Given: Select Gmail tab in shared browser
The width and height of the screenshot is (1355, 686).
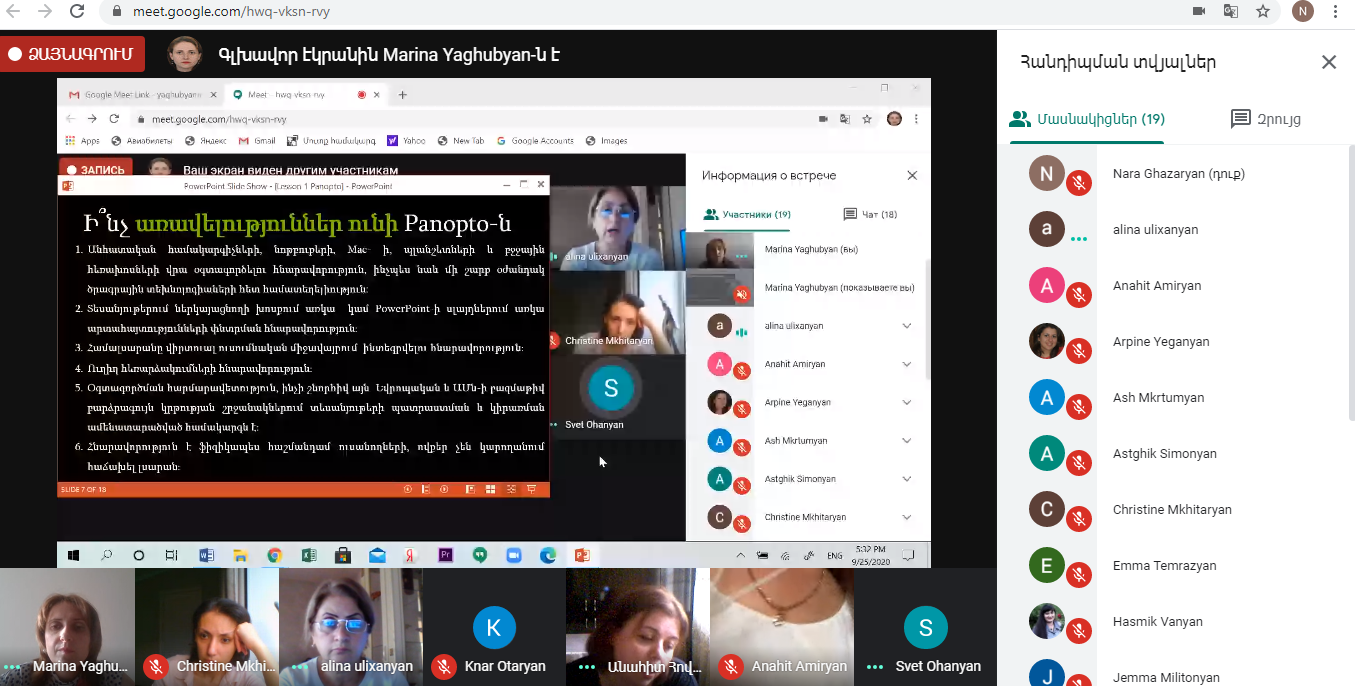Looking at the screenshot, I should [140, 95].
